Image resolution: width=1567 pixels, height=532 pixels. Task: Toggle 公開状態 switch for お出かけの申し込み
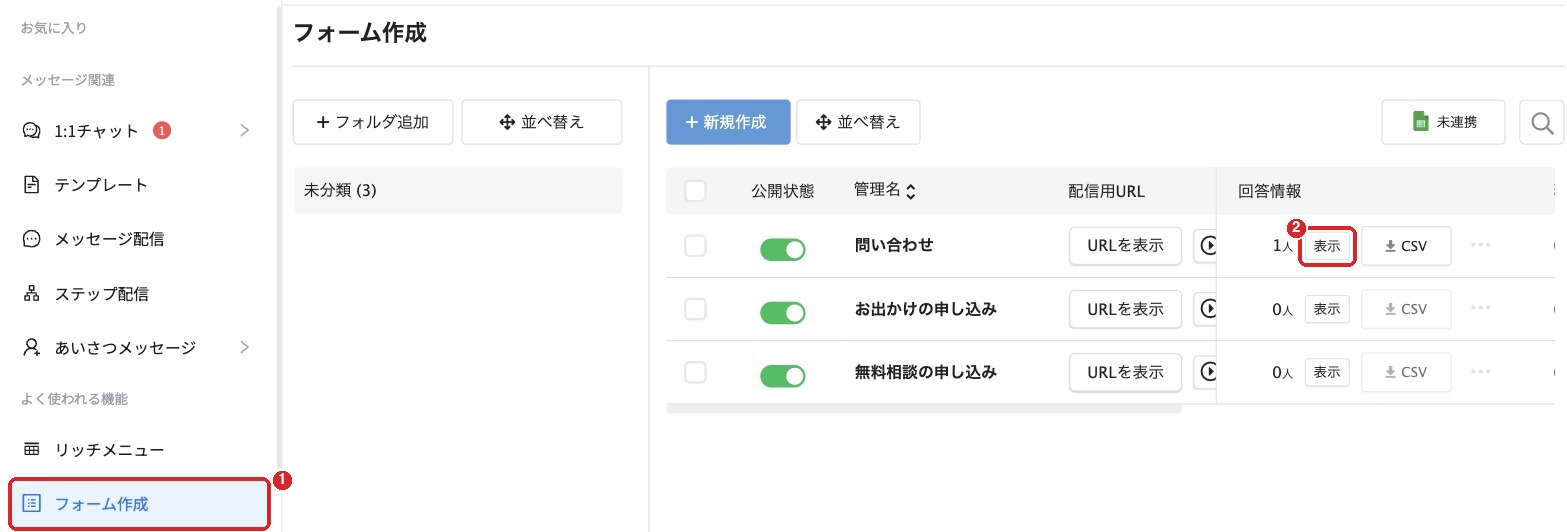(x=783, y=313)
